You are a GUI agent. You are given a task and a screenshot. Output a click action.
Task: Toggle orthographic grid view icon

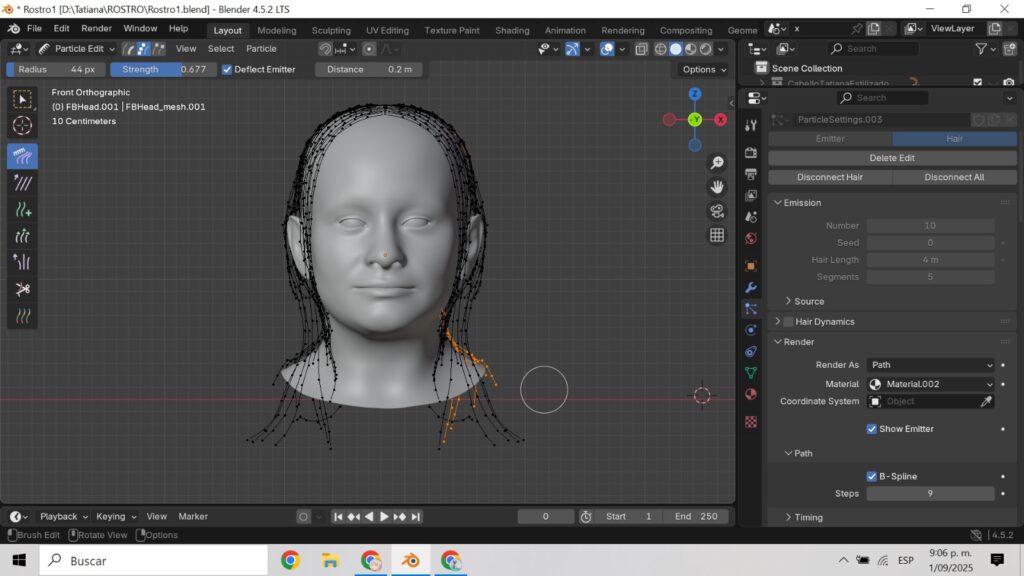coord(717,236)
